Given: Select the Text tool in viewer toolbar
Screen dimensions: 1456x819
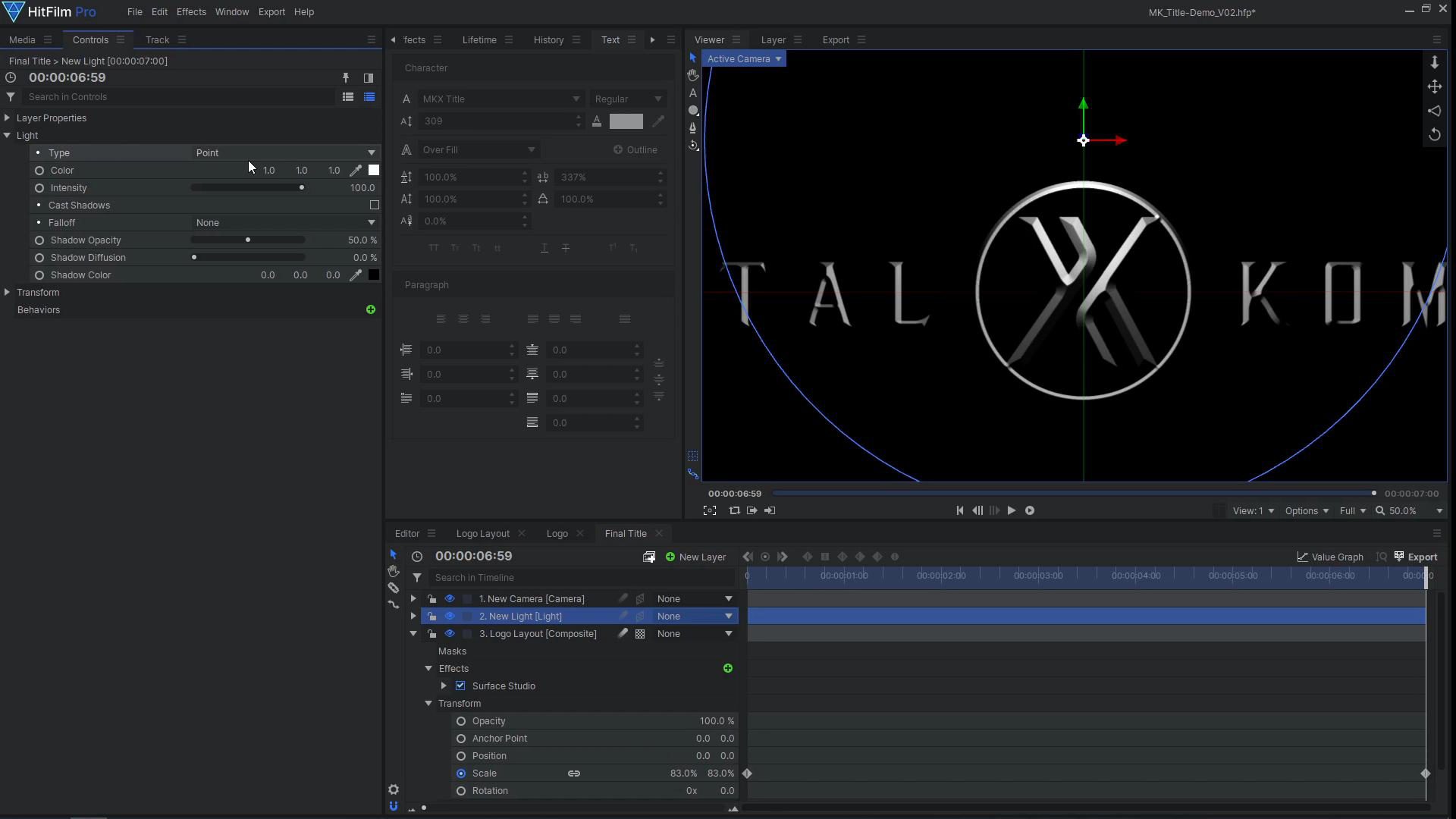Looking at the screenshot, I should 693,93.
